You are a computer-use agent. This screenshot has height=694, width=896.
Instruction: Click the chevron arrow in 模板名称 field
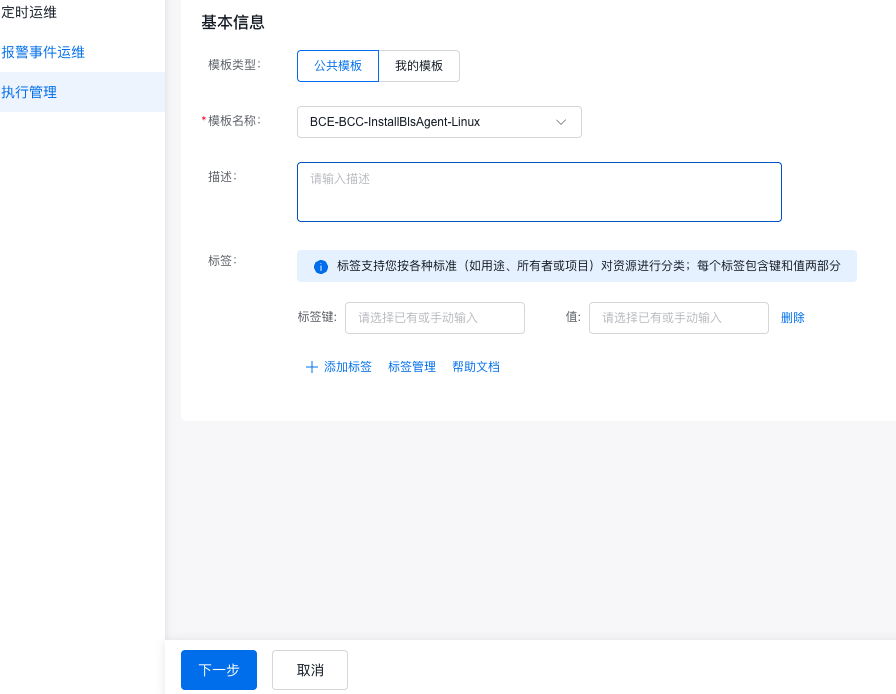[x=561, y=122]
